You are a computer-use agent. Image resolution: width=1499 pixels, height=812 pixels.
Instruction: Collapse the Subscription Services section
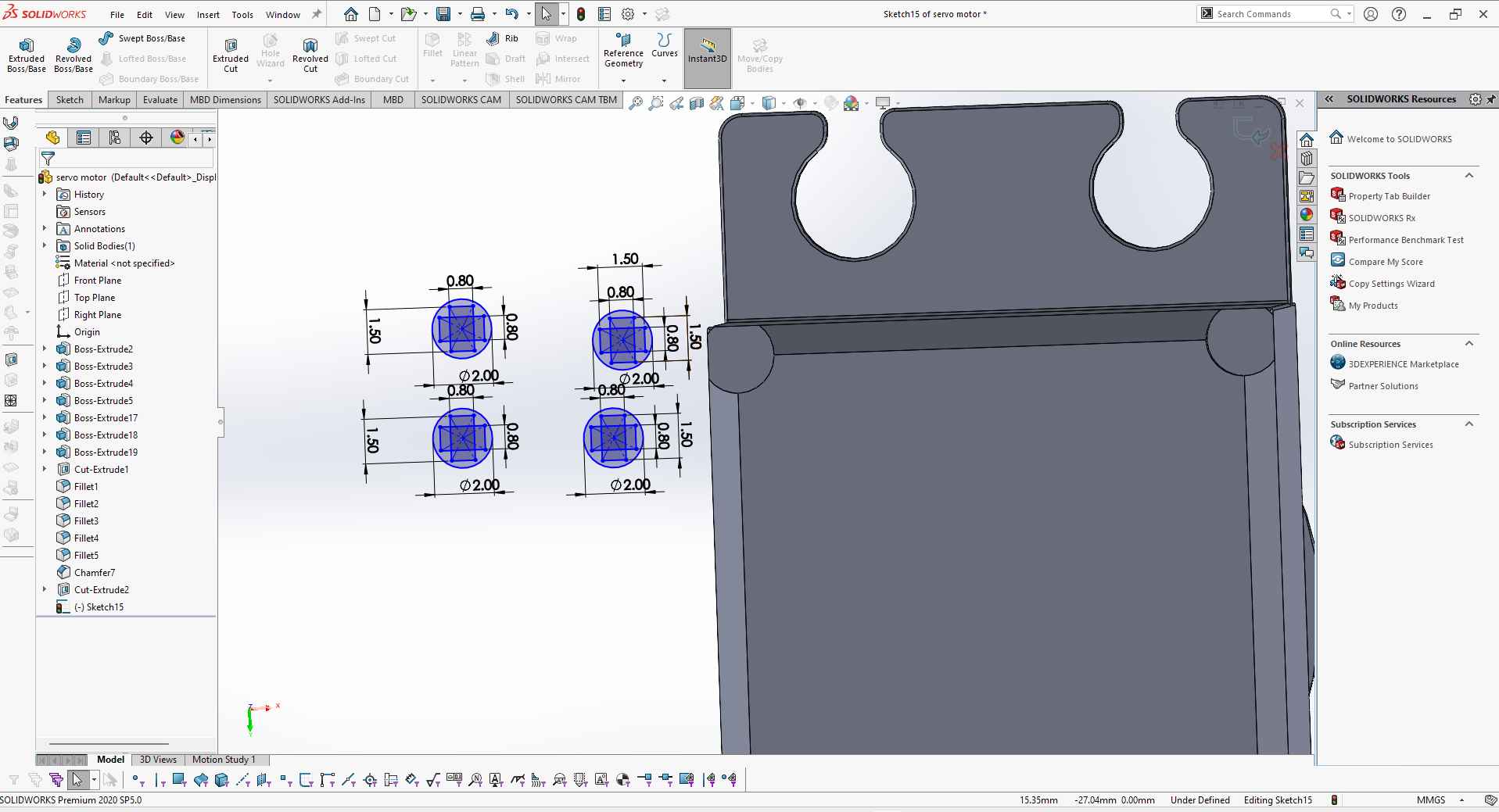(1469, 424)
